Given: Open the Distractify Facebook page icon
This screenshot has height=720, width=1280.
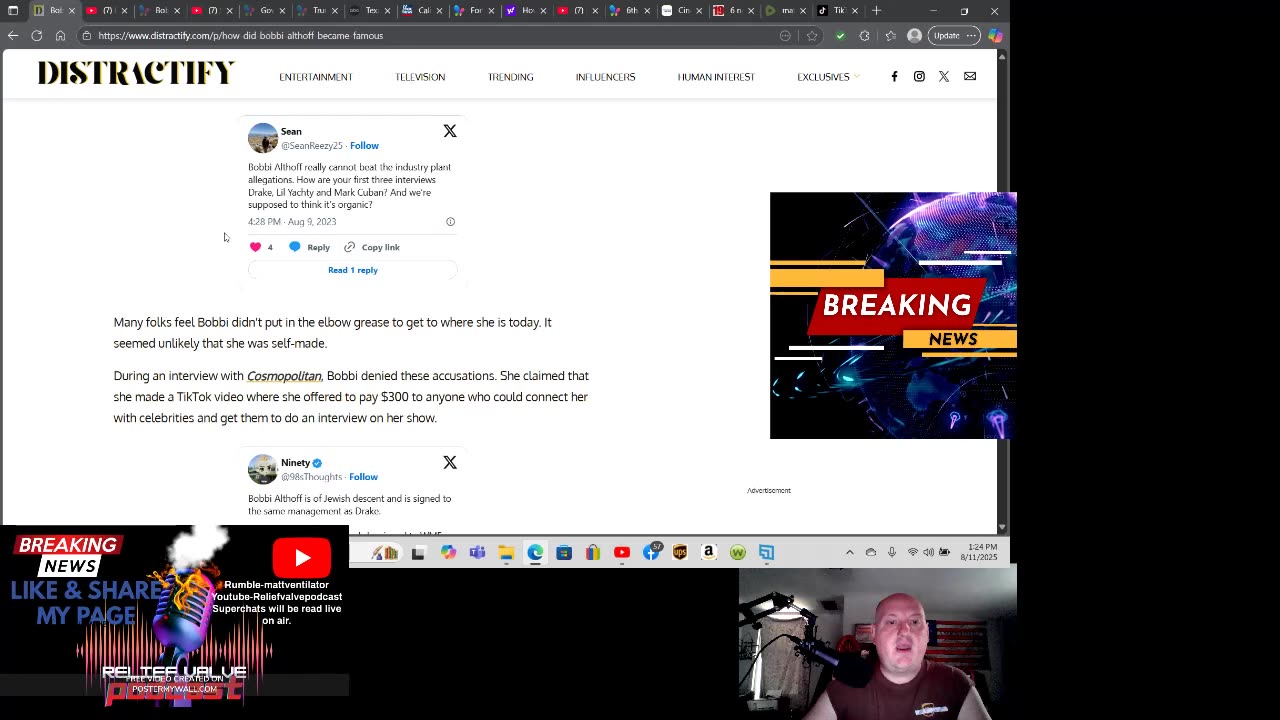Looking at the screenshot, I should coord(894,76).
